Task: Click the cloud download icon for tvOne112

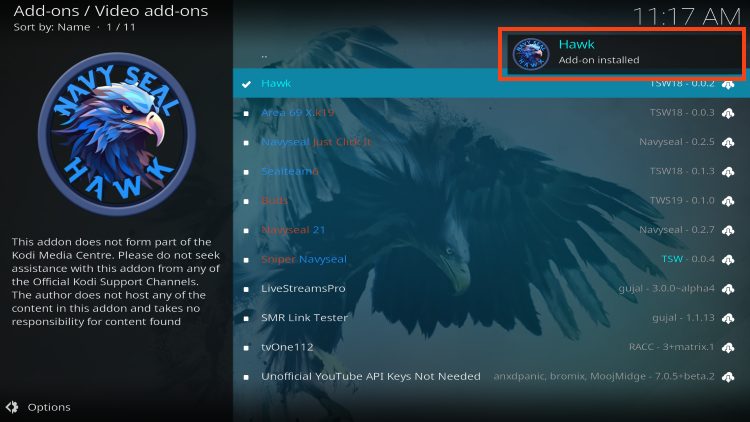Action: pos(728,348)
